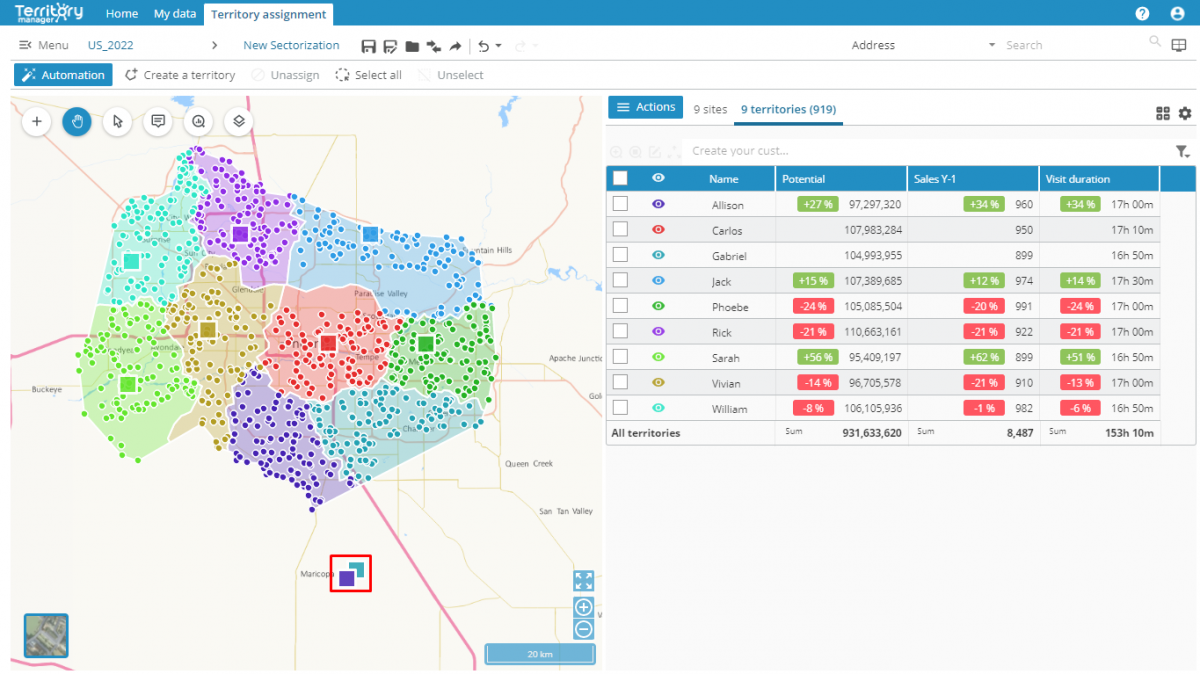Open the table filter dropdown
Image resolution: width=1200 pixels, height=674 pixels.
tap(1182, 151)
